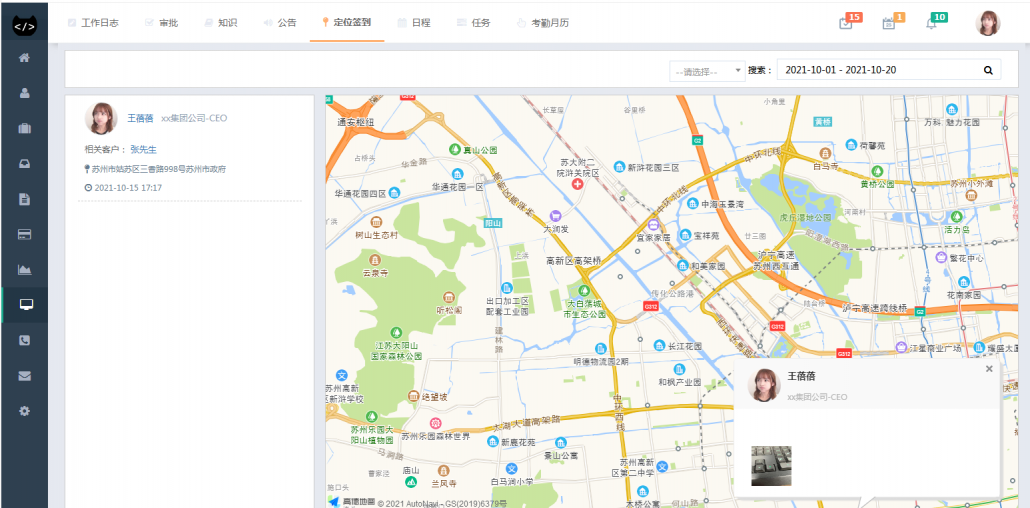Select 王蓓蓓 check-in record in list
The image size is (1030, 508).
(188, 150)
